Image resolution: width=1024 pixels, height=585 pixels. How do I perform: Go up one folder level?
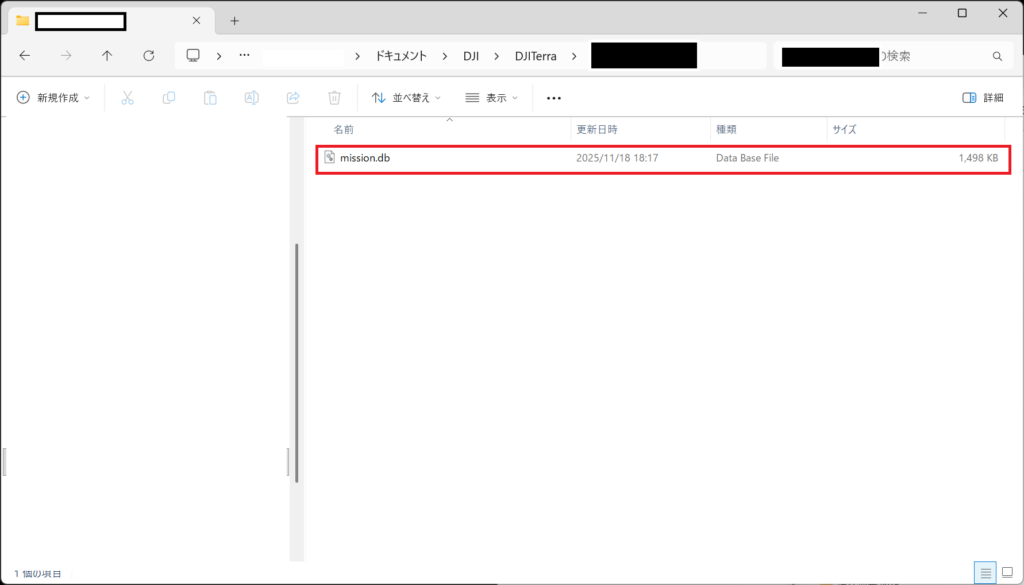pos(107,56)
